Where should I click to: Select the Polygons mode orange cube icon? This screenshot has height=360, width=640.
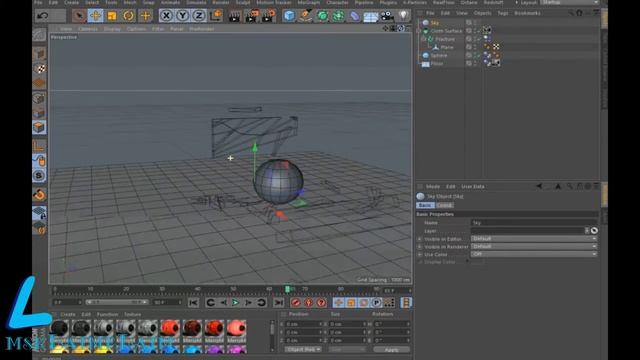39,127
